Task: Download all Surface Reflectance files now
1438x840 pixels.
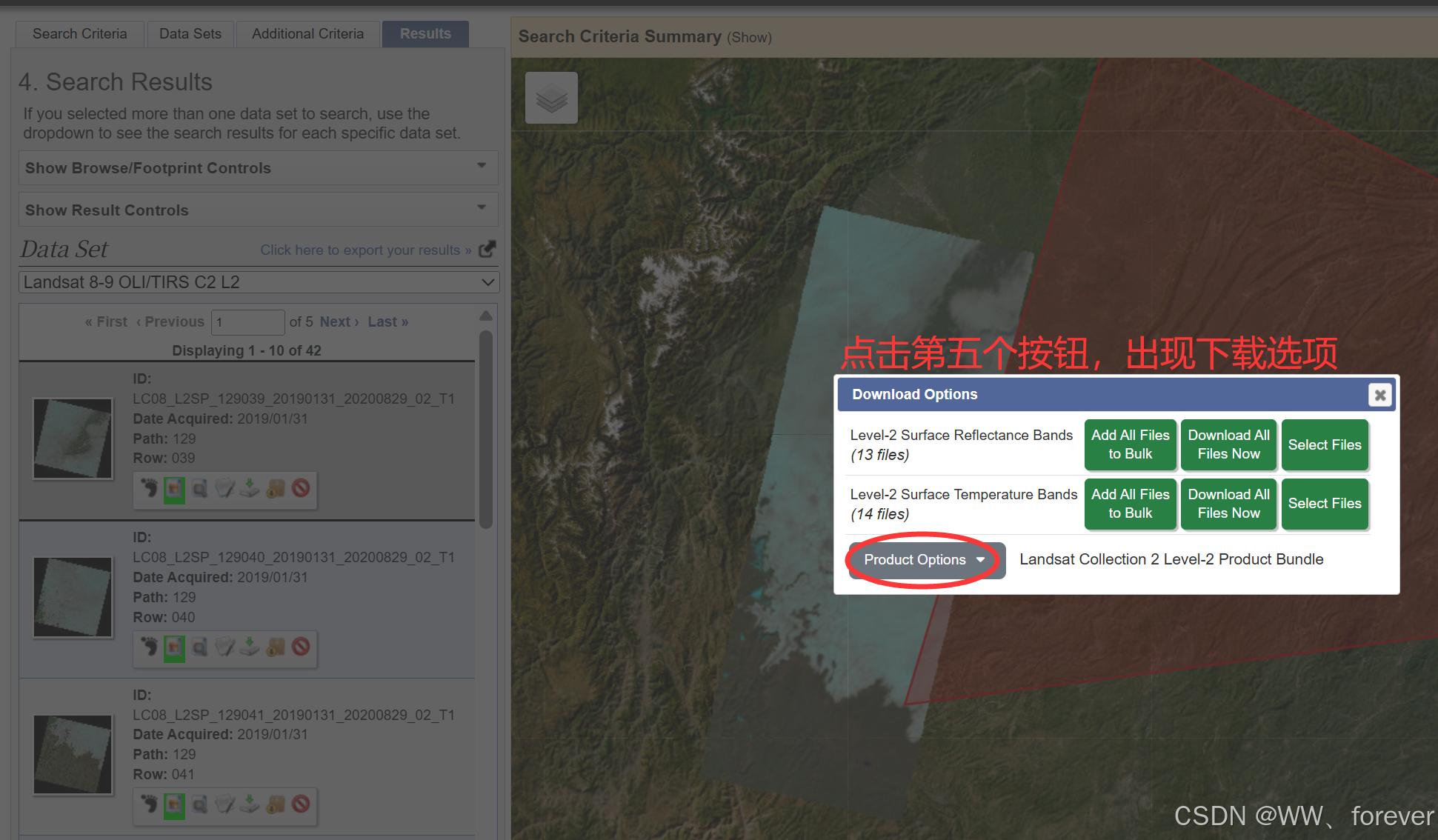Action: tap(1228, 444)
